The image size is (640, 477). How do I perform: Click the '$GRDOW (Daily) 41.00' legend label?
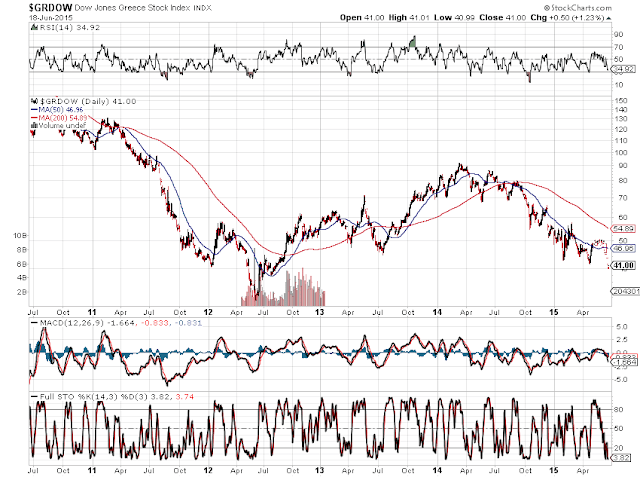pyautogui.click(x=88, y=101)
